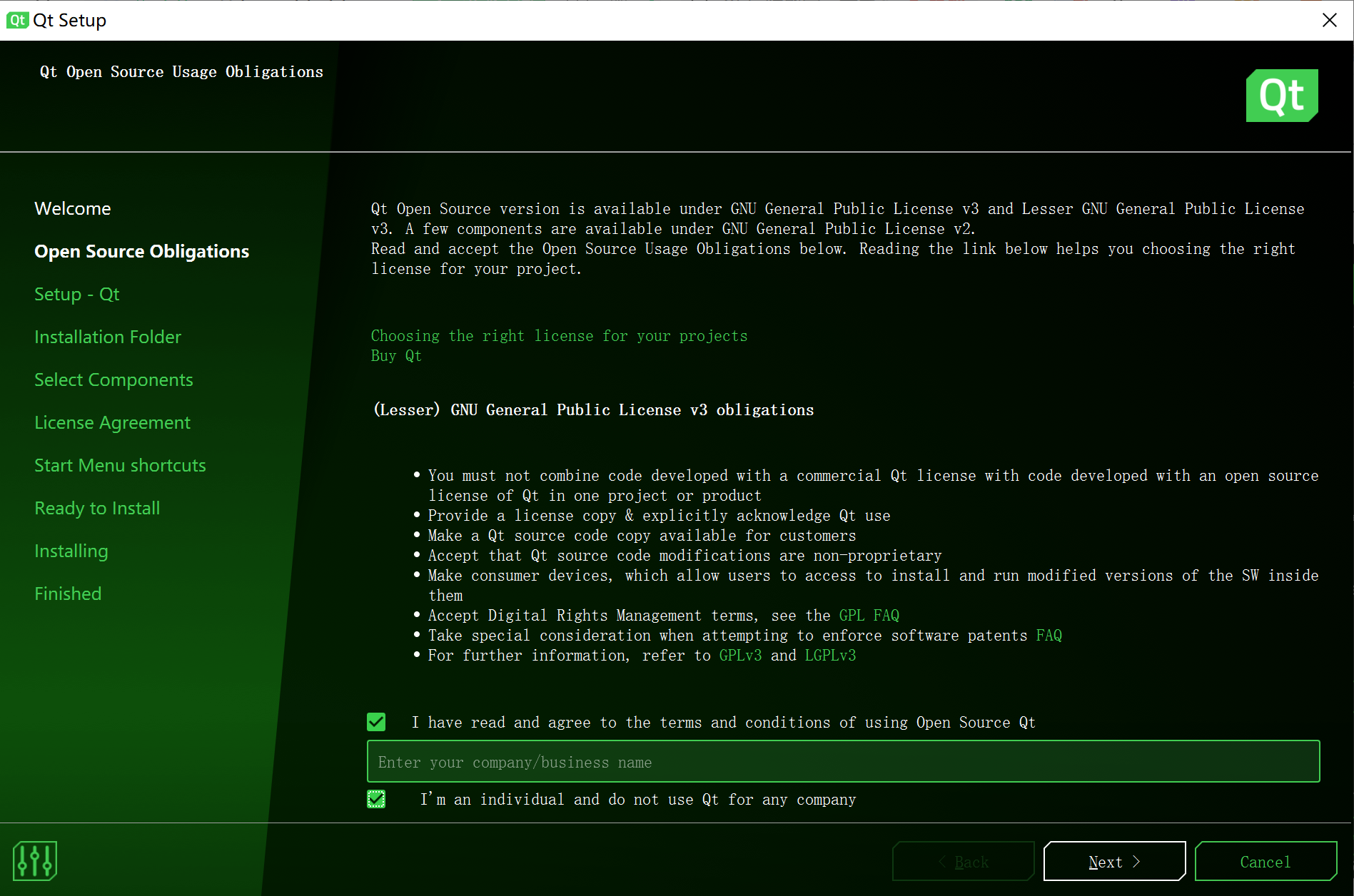Screen dimensions: 1354x896
Task: Select the Ready to Install step
Action: click(97, 508)
